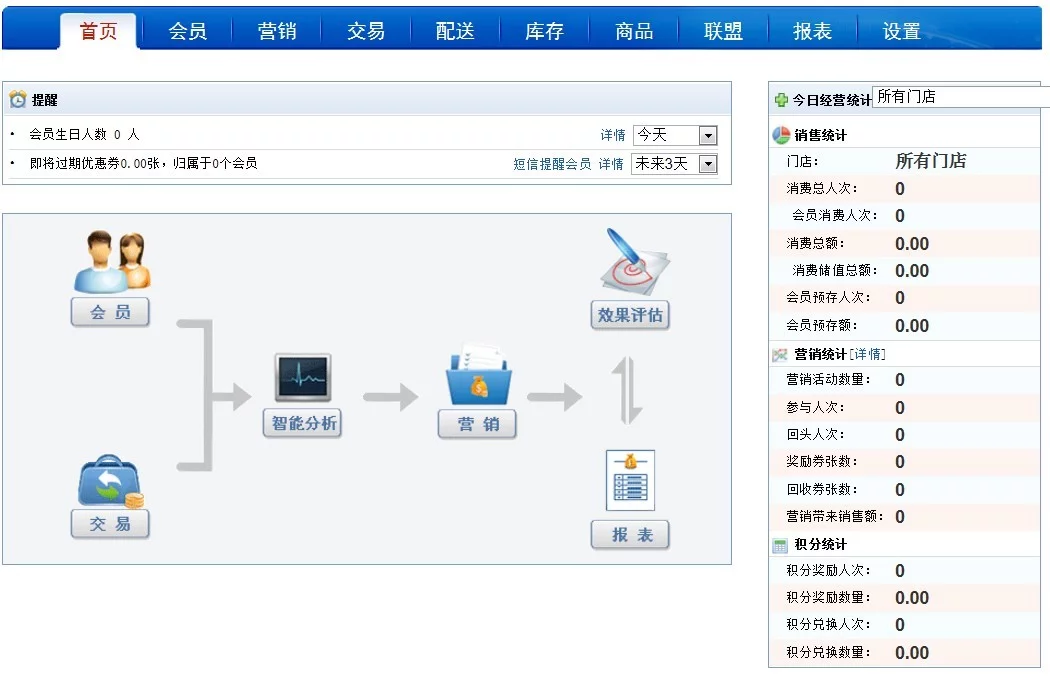Click the 积分统计 calculator icon

(780, 545)
